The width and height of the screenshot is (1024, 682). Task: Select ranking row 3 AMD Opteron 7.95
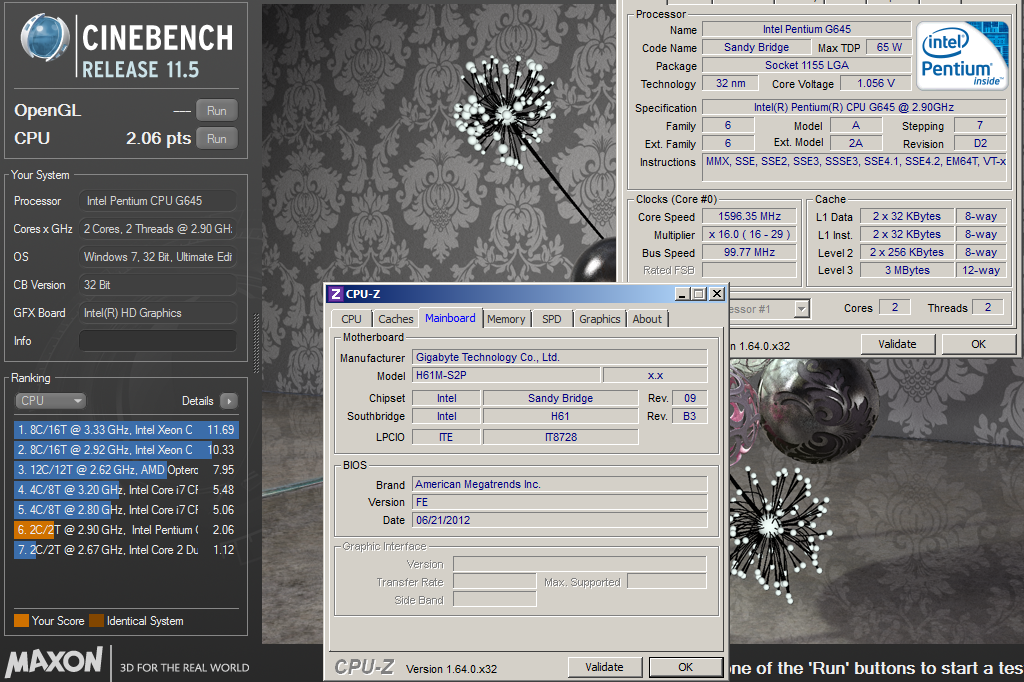coord(126,470)
